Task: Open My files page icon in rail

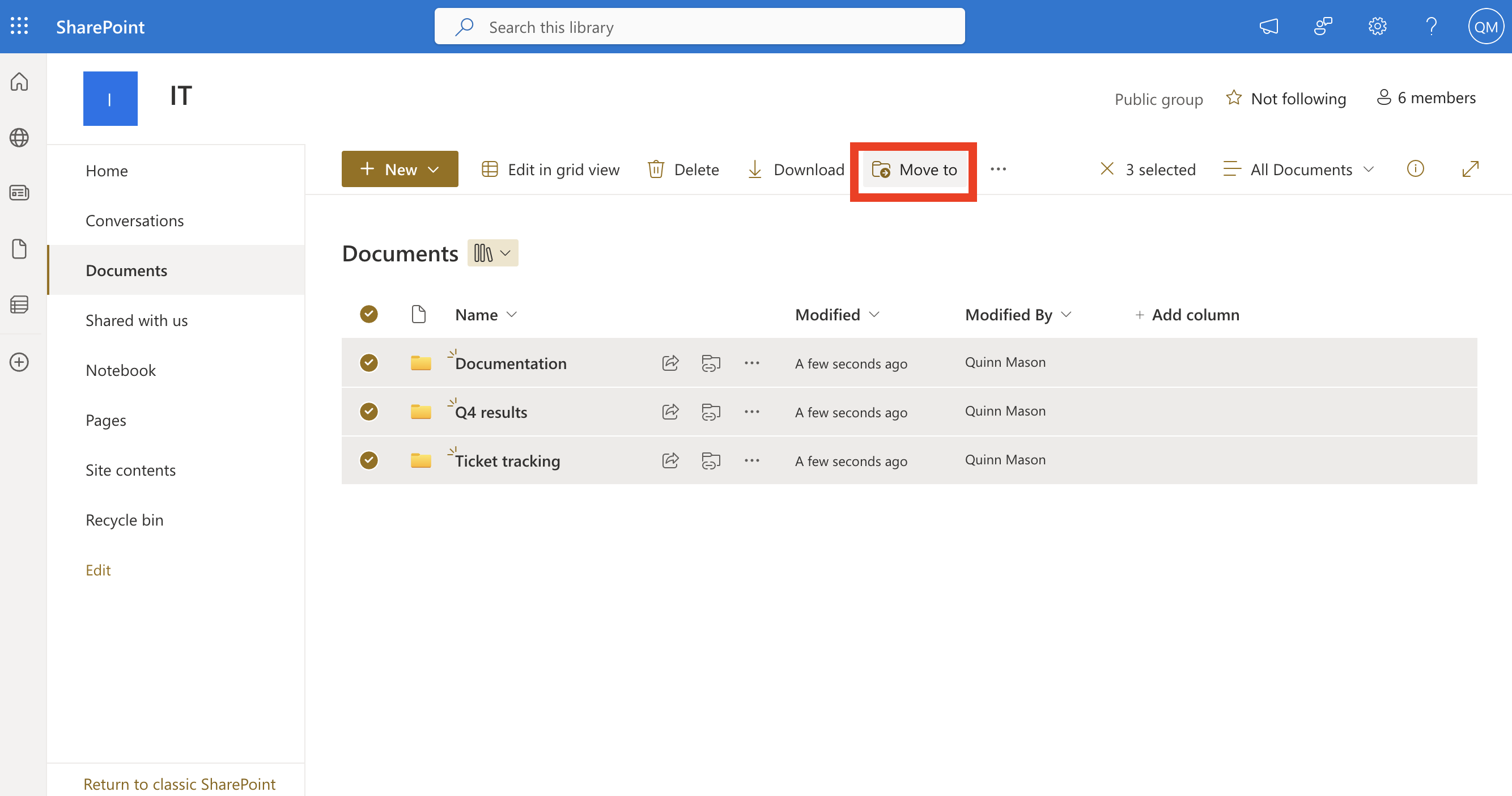Action: click(19, 248)
